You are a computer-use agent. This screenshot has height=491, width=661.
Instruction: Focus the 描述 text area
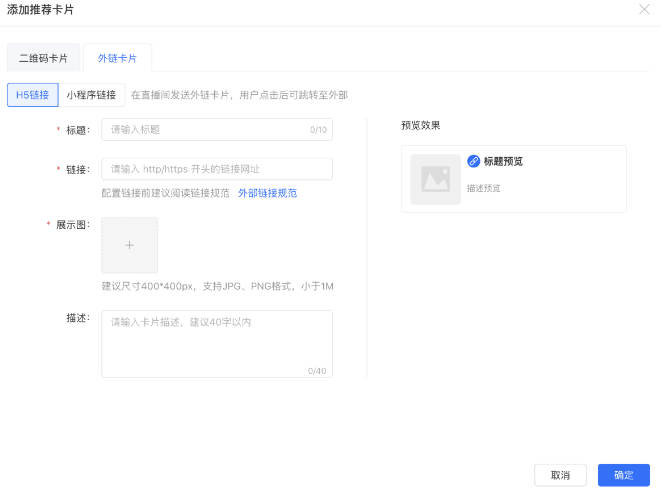(x=217, y=344)
